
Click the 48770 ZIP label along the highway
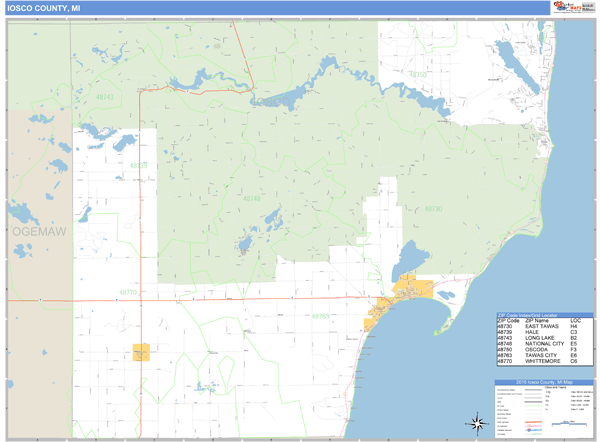pos(128,292)
